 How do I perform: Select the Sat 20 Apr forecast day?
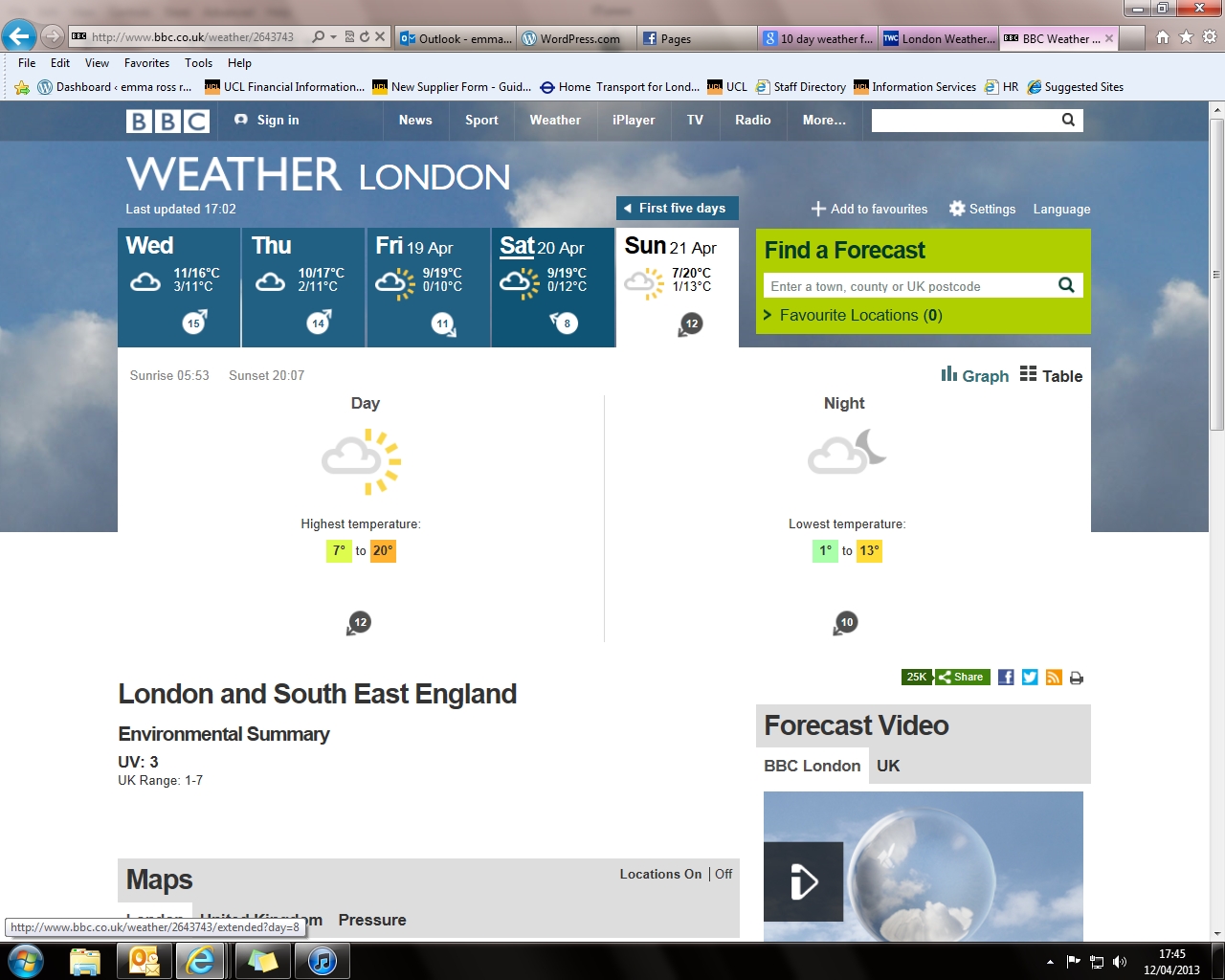click(553, 287)
